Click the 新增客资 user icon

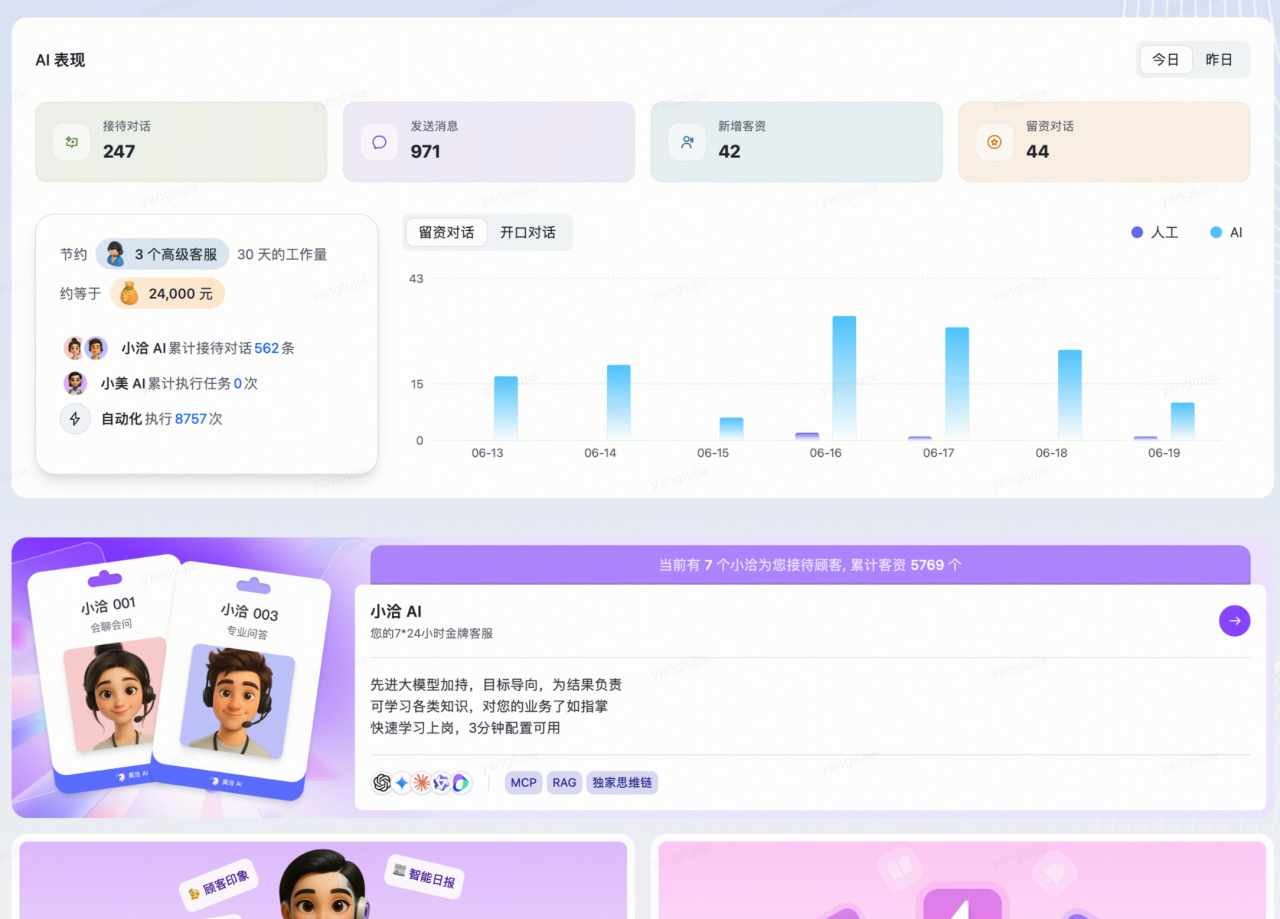tap(687, 142)
